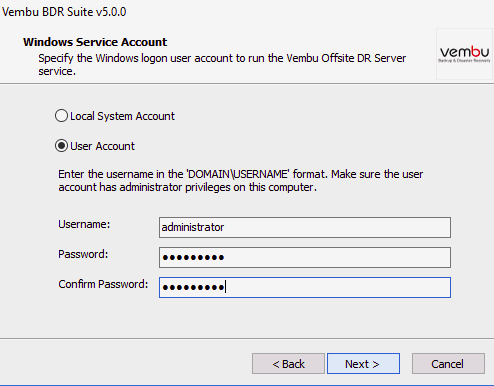This screenshot has width=494, height=386.
Task: Click the Vembu logo image
Action: point(464,54)
